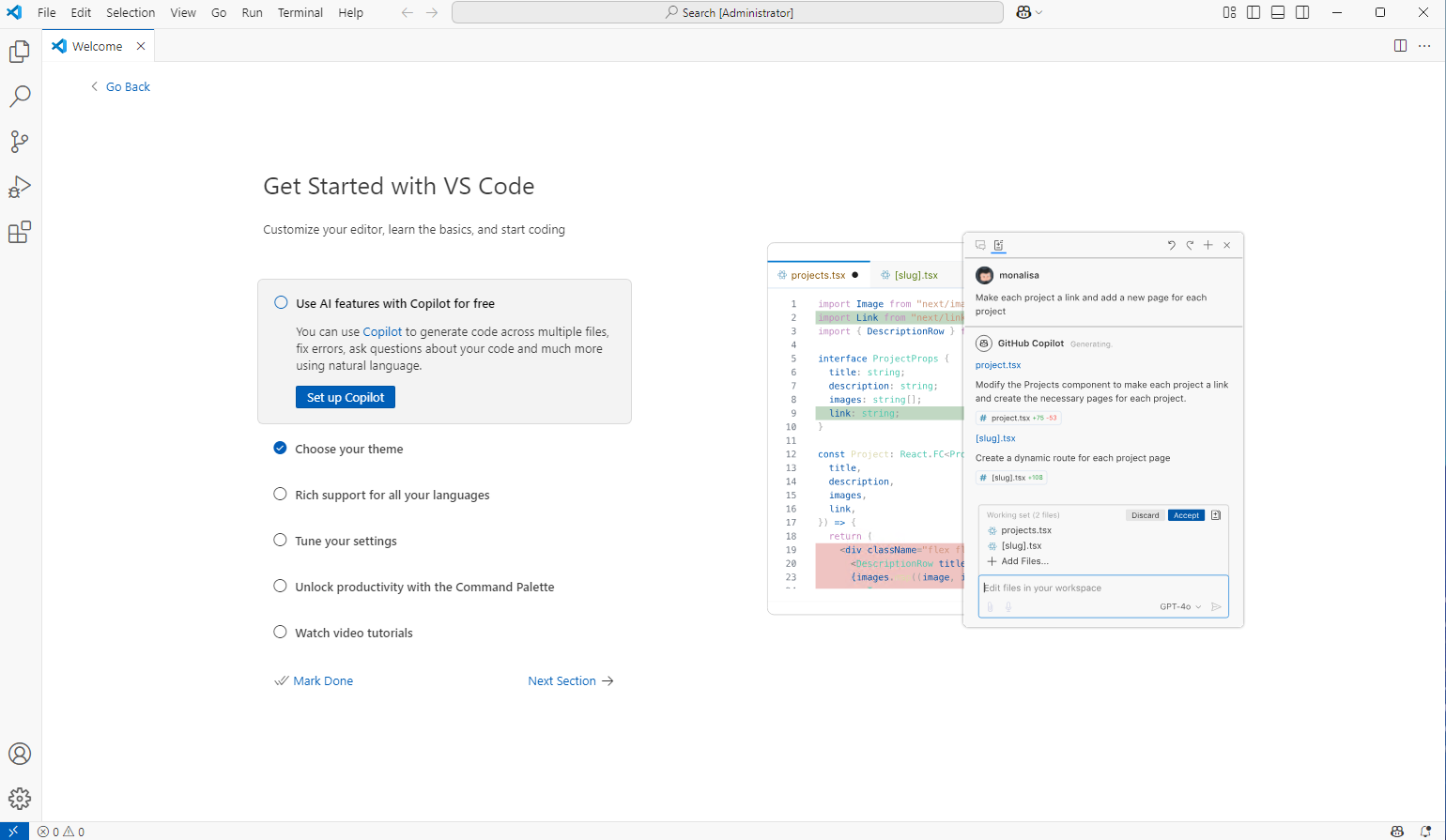
Task: Close the Welcome tab
Action: (x=141, y=46)
